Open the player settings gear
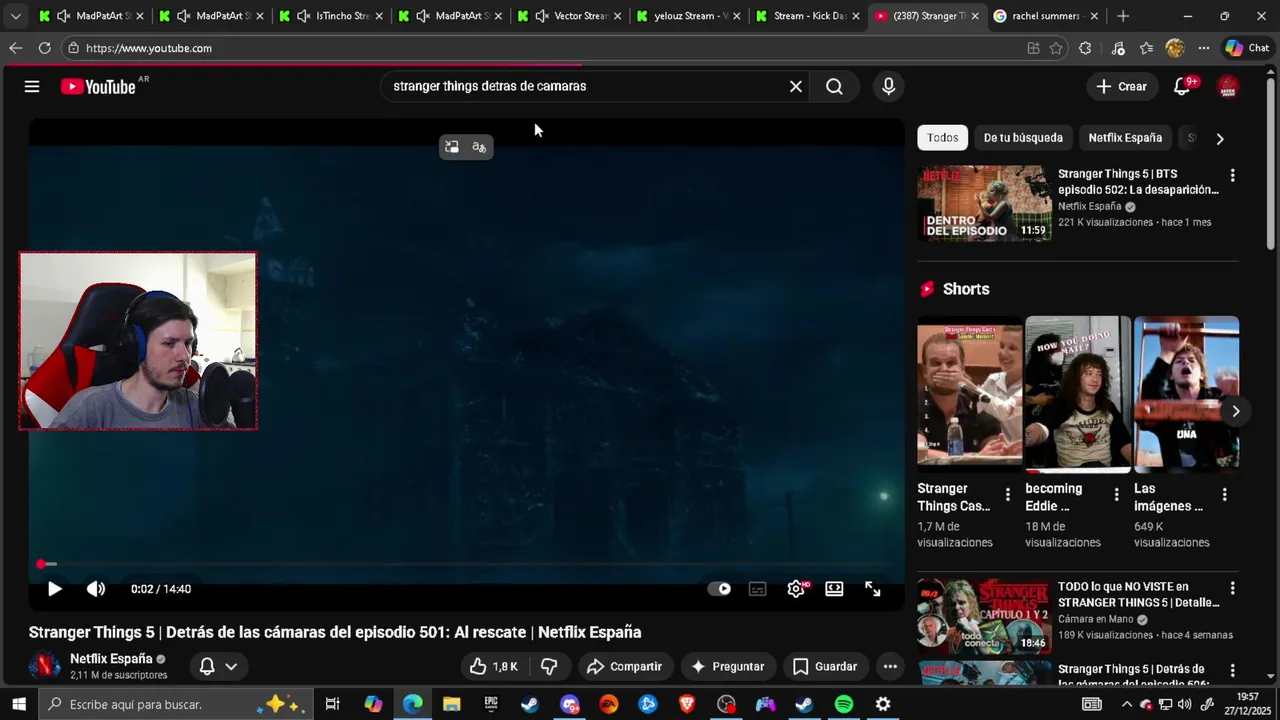 tap(796, 589)
